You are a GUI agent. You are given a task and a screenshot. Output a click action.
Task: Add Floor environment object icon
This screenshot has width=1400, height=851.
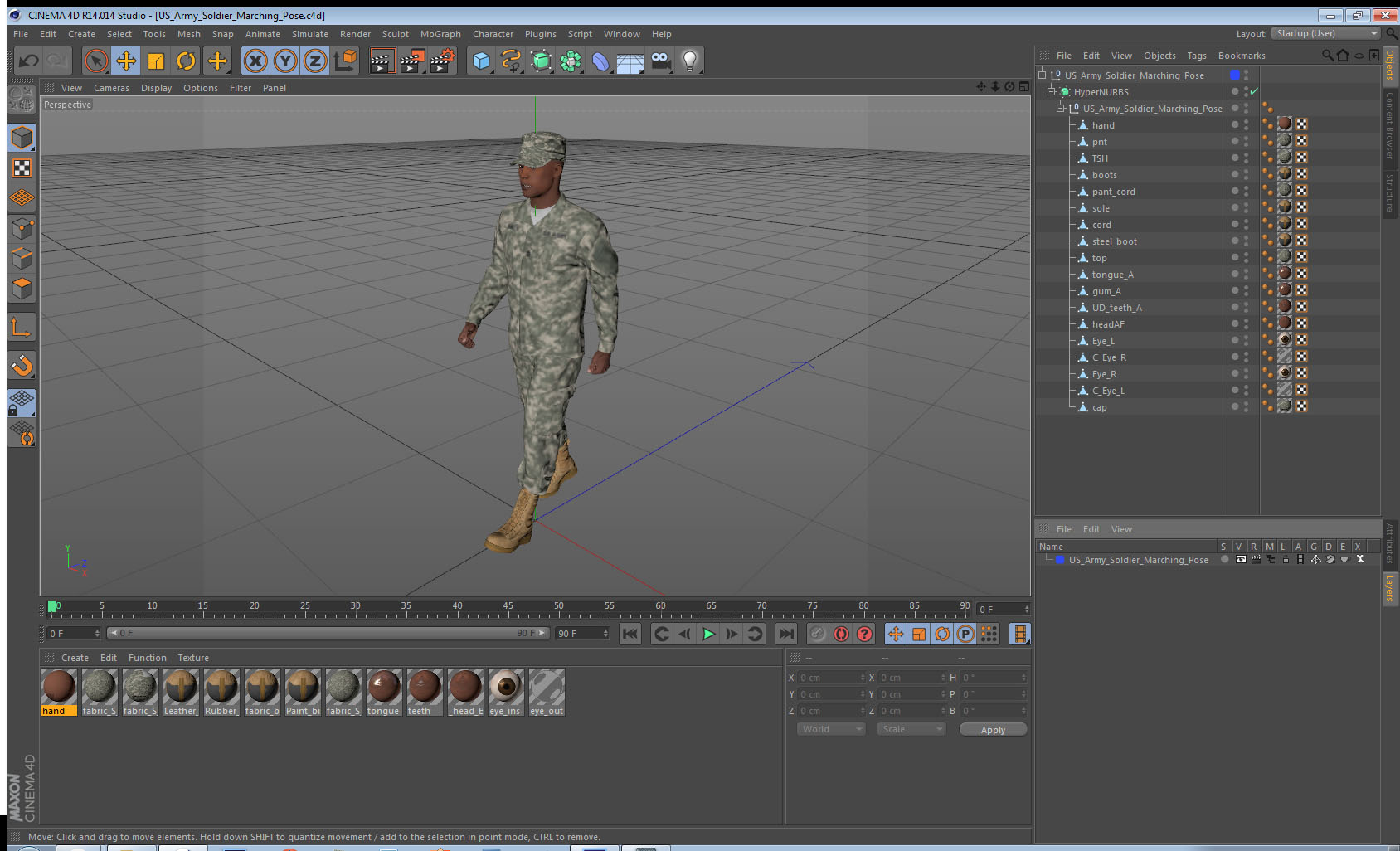point(630,61)
